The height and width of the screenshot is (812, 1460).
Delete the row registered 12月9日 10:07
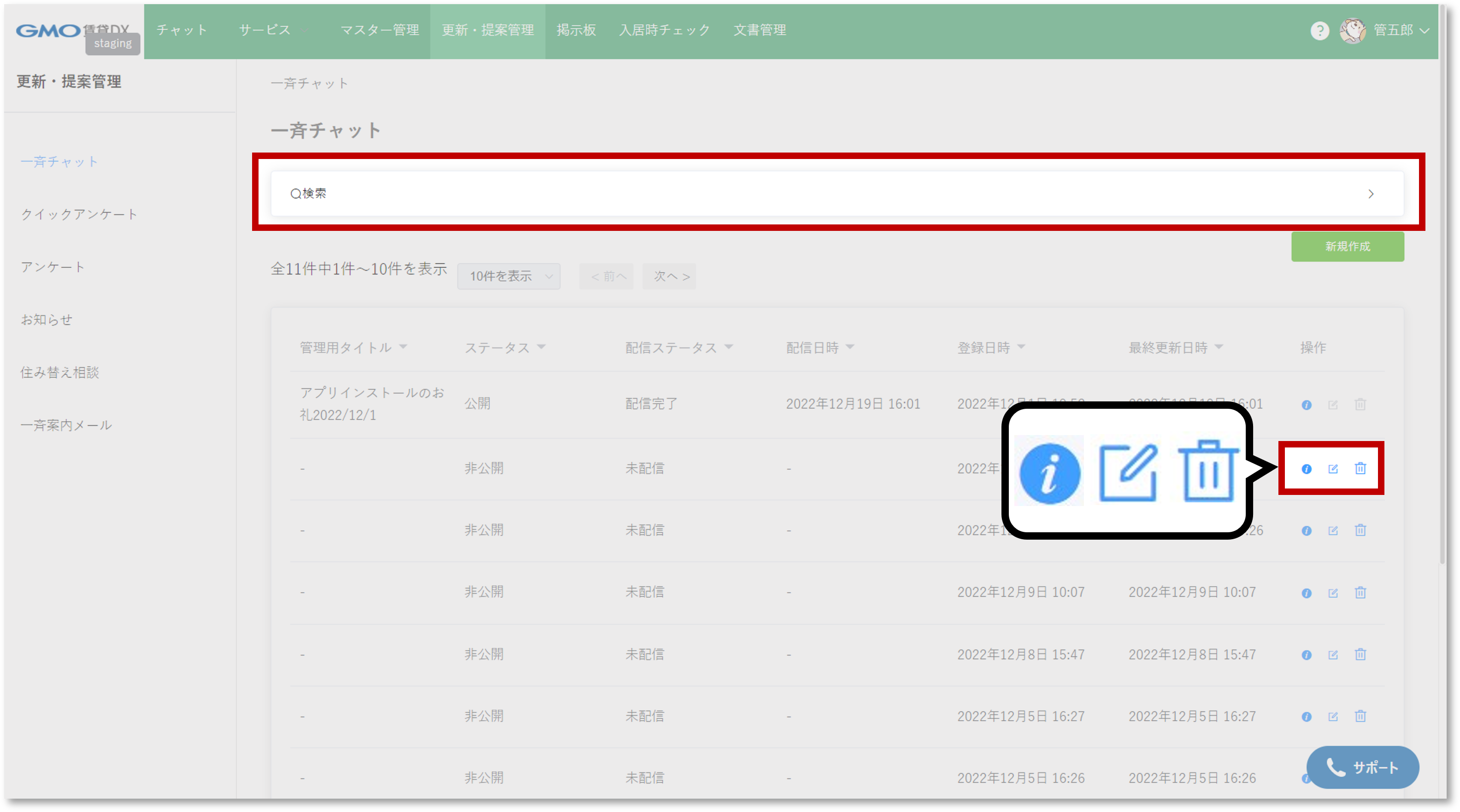(x=1360, y=592)
